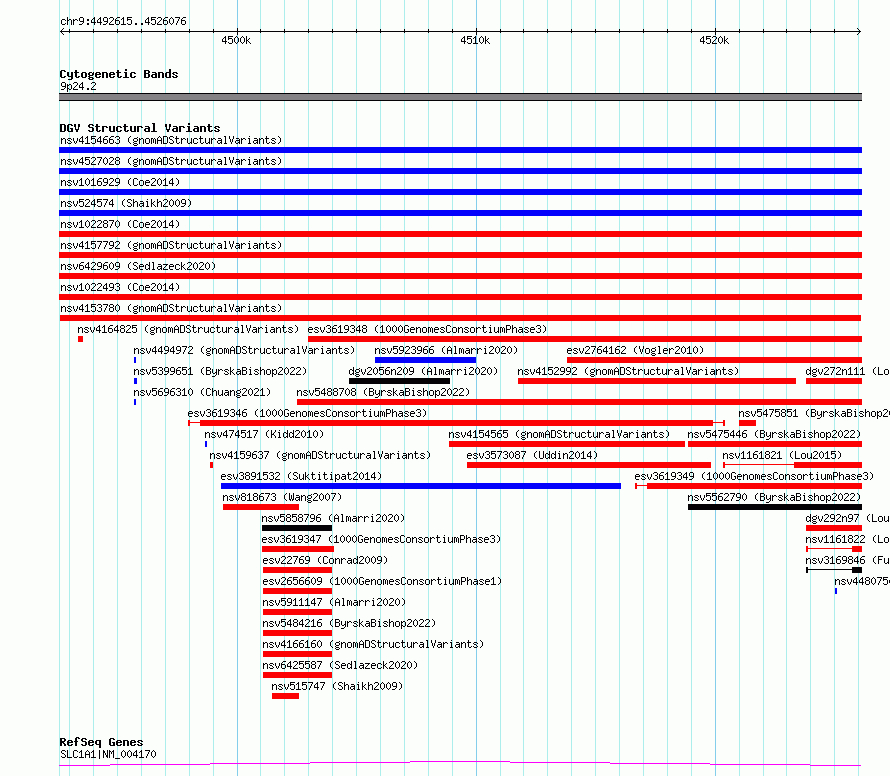Click the esv3619349 variant label
The width and height of the screenshot is (890, 776).
[x=754, y=476]
